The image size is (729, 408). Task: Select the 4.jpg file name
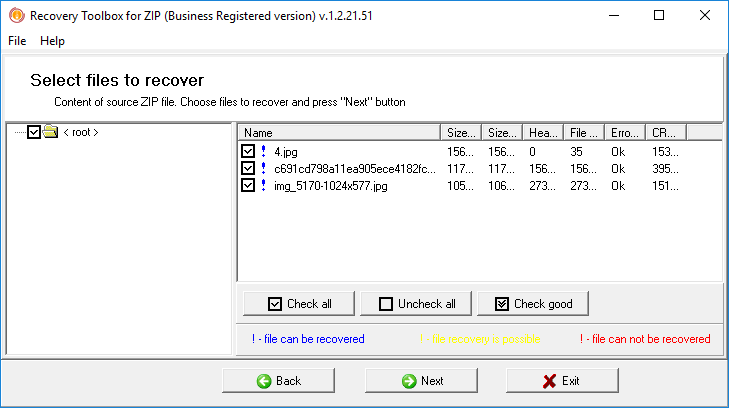coord(285,152)
